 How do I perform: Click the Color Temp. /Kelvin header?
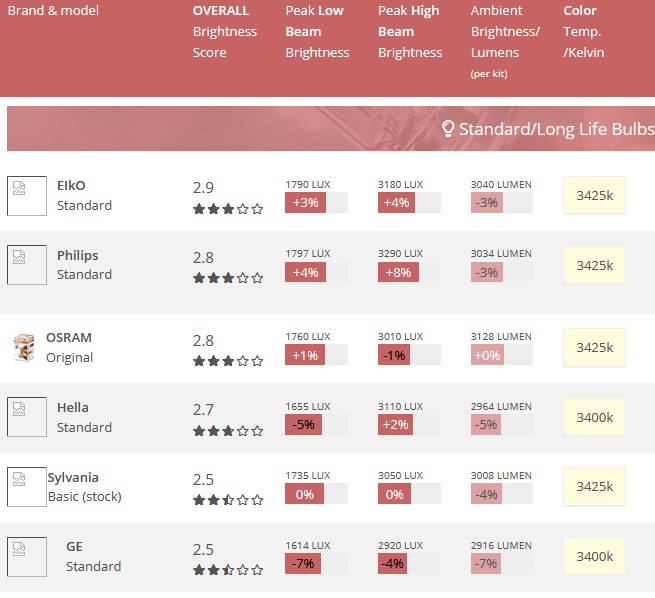[584, 31]
